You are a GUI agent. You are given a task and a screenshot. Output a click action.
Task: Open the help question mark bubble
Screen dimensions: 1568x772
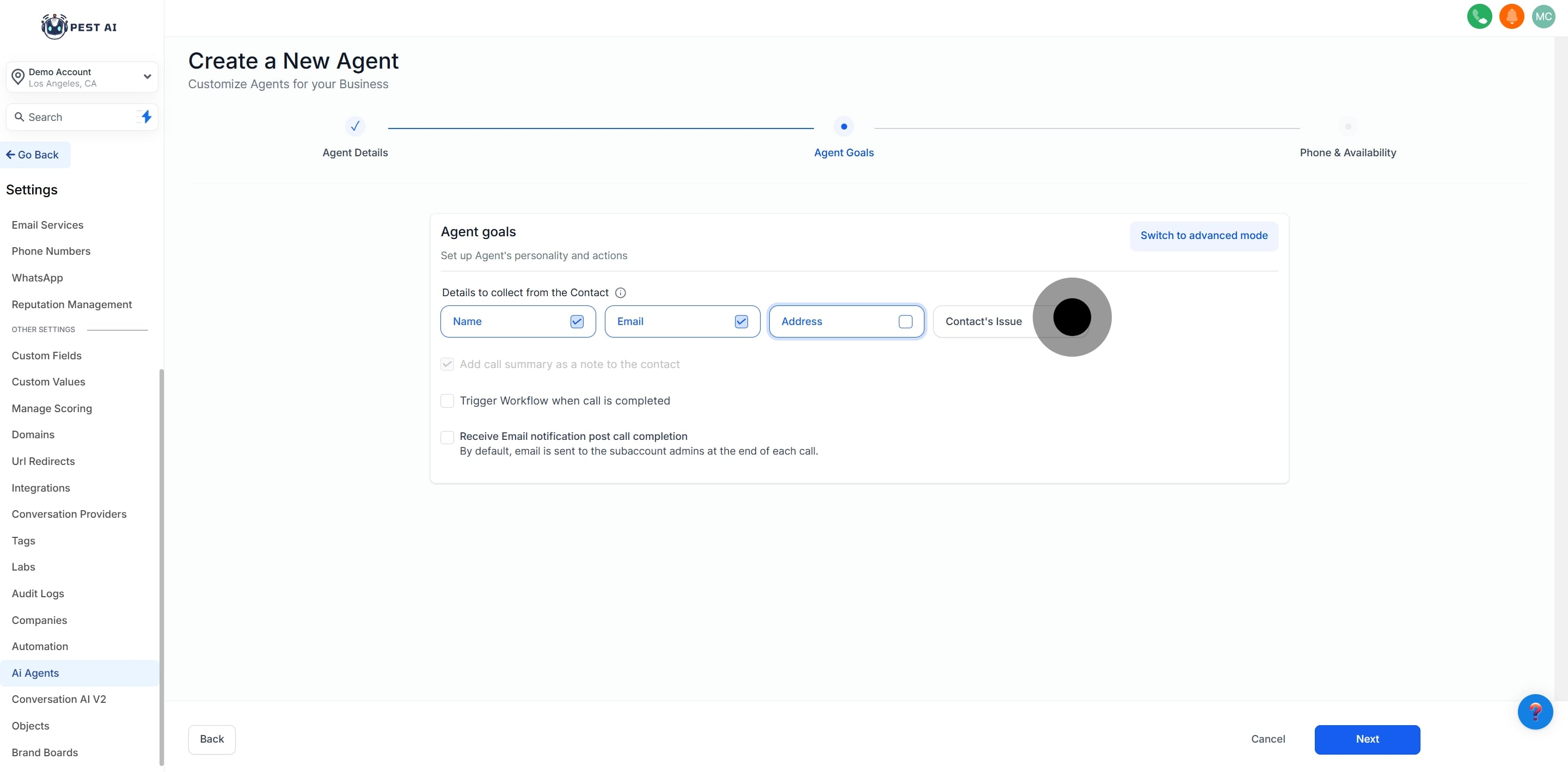pos(1535,711)
